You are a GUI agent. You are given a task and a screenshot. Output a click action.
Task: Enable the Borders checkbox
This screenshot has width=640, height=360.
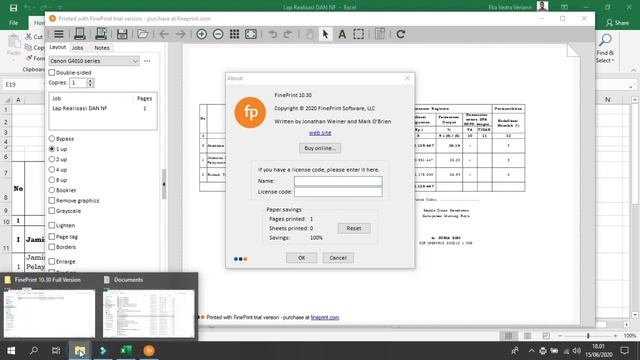(x=52, y=247)
